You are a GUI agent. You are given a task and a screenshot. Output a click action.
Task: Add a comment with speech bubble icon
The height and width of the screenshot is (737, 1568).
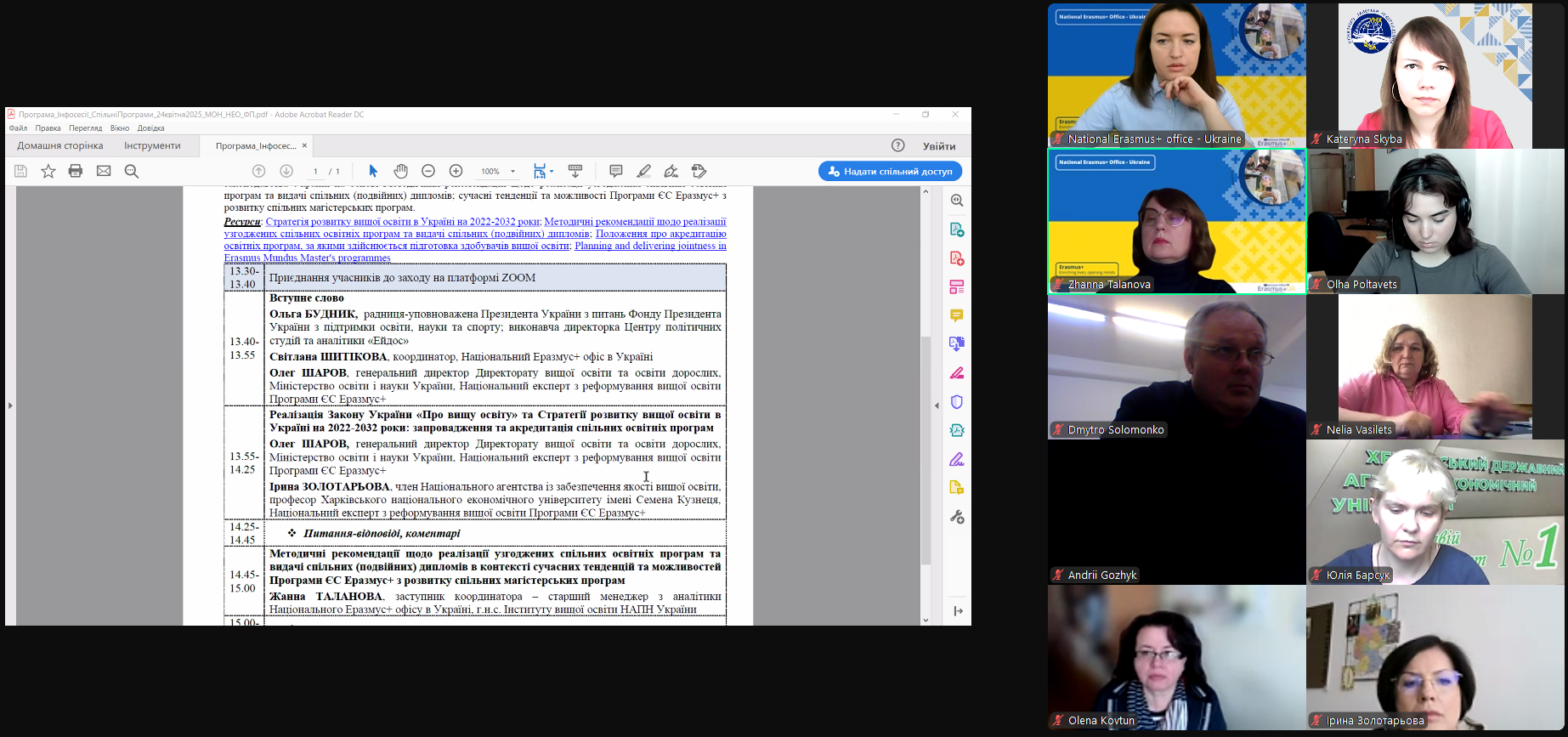(x=616, y=171)
